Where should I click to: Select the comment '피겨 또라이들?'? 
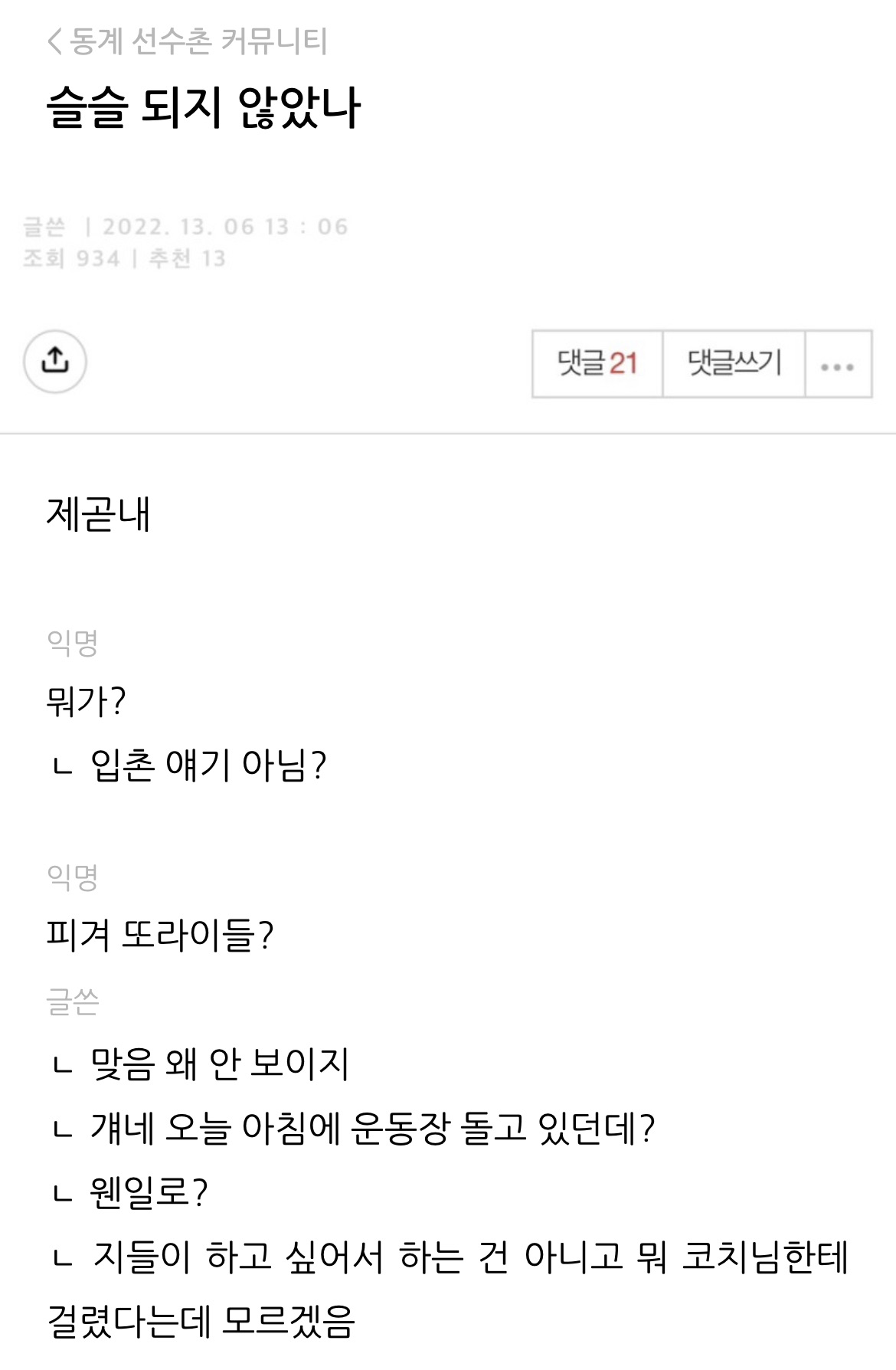coord(160,936)
